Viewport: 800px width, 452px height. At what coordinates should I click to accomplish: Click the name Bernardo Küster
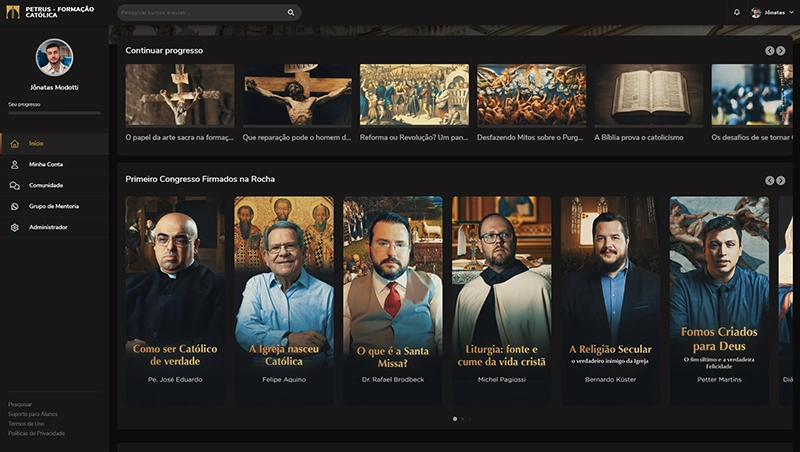tap(610, 380)
